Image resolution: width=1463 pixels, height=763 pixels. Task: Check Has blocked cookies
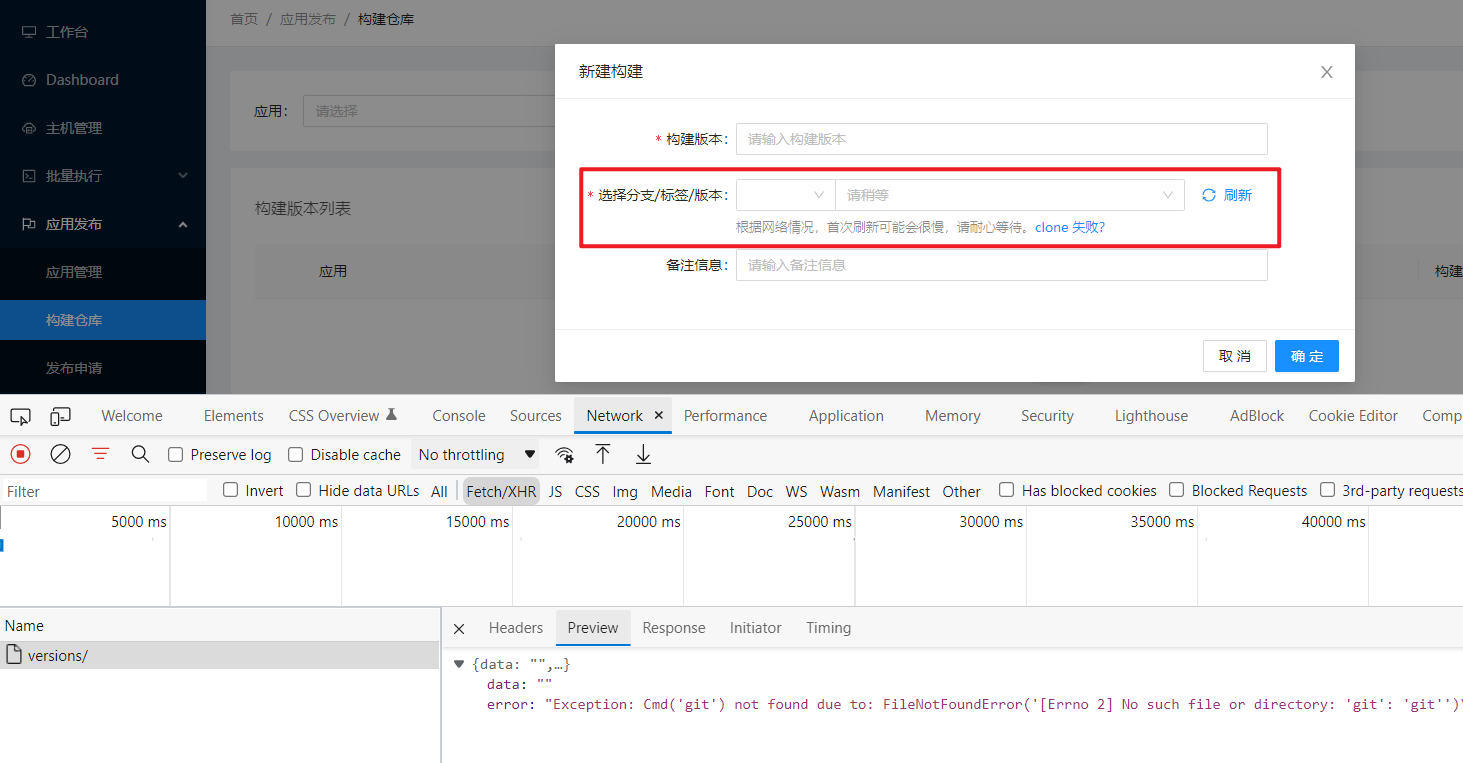[x=1007, y=490]
